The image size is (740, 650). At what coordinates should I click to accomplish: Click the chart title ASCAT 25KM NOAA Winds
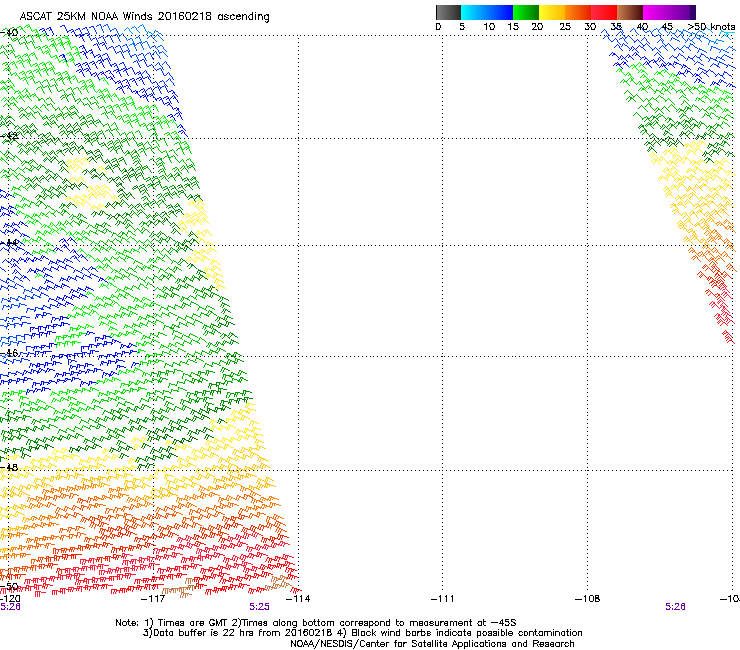(x=87, y=16)
